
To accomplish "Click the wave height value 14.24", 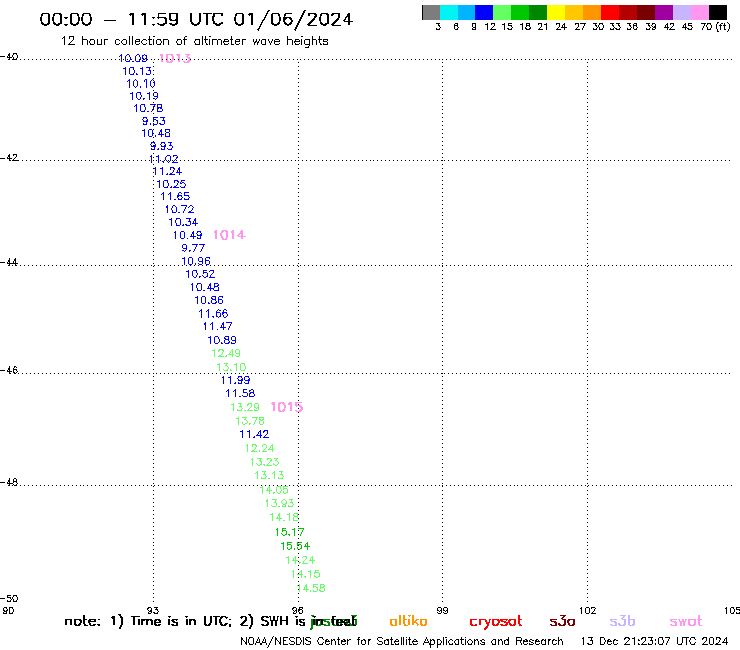I will (x=300, y=560).
